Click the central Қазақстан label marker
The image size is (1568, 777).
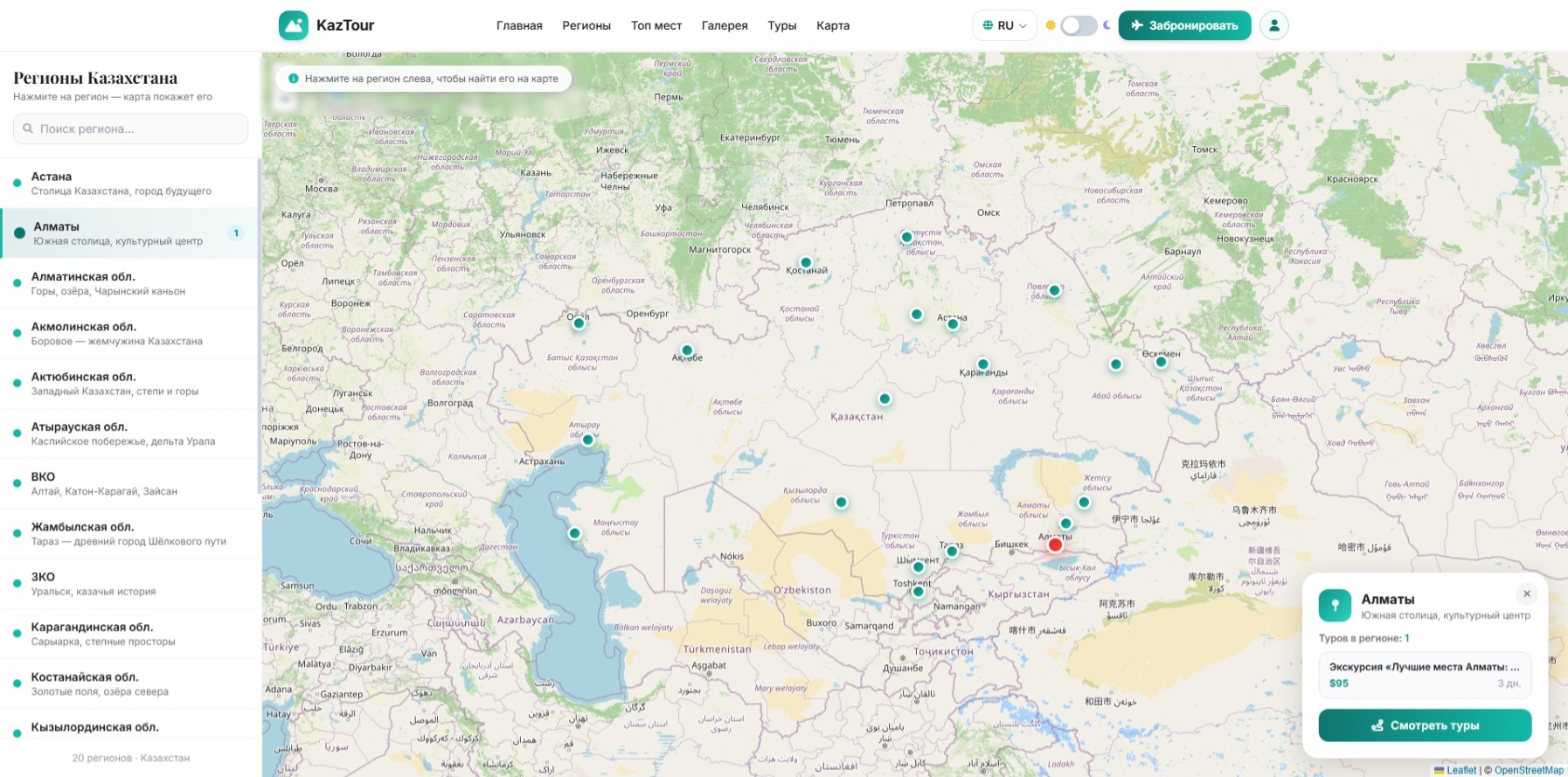coord(885,399)
